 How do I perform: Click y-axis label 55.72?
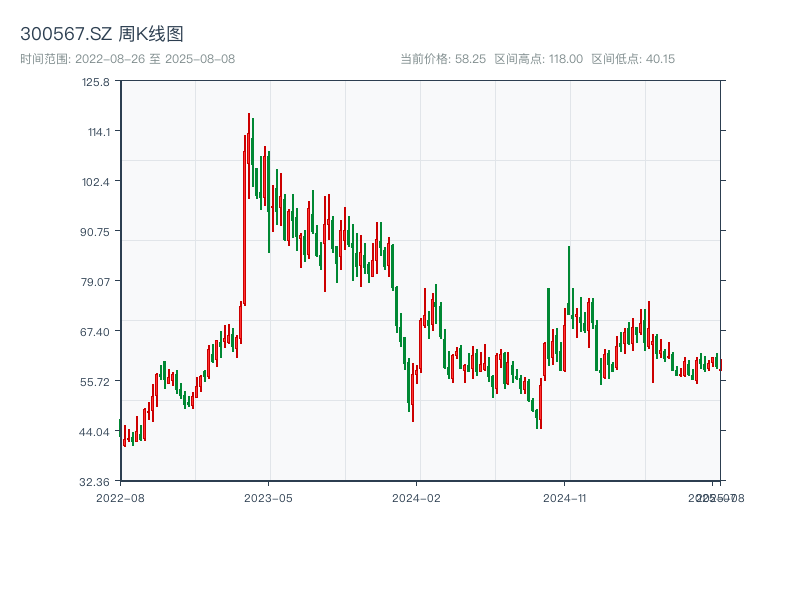[x=94, y=382]
